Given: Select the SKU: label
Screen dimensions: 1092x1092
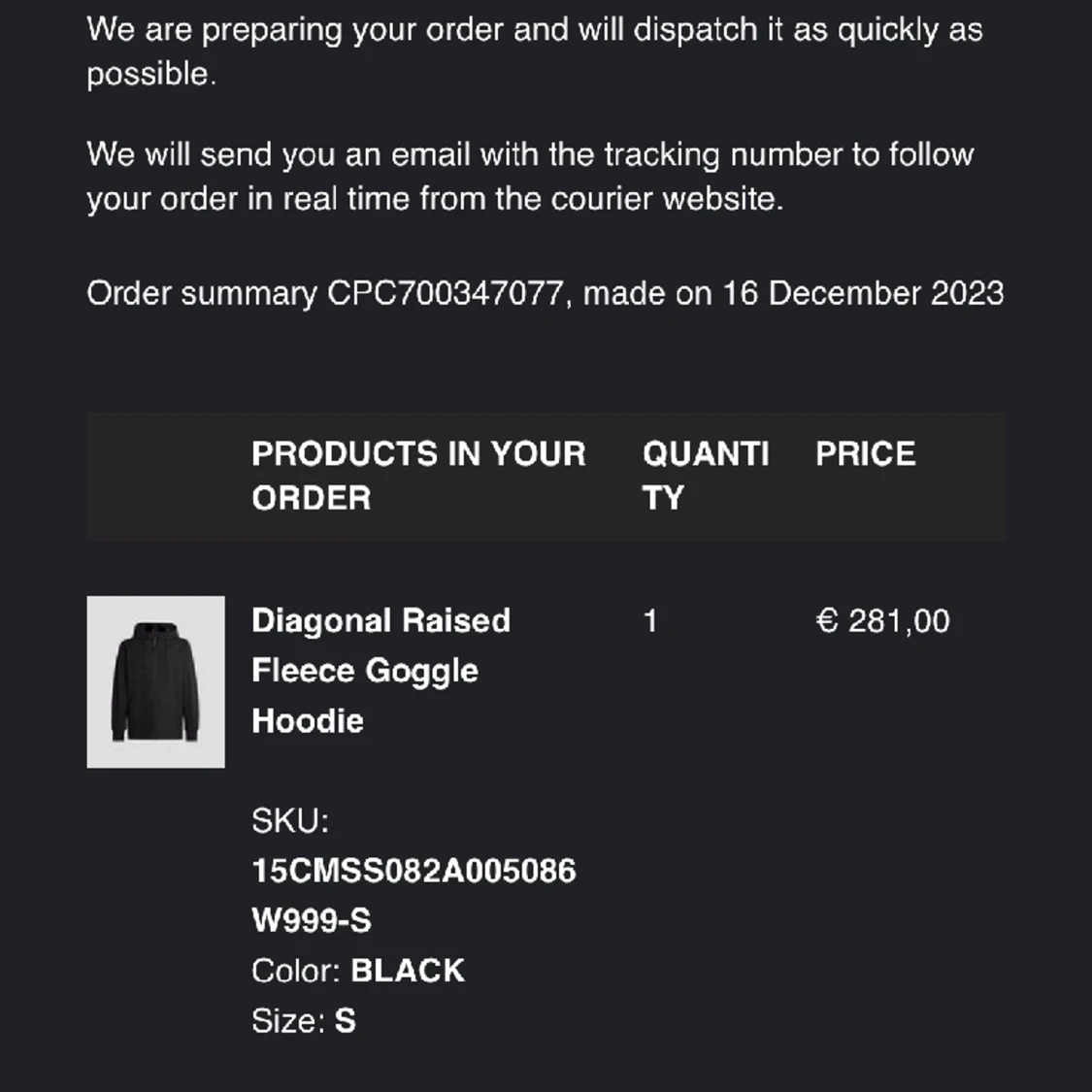Looking at the screenshot, I should point(289,820).
